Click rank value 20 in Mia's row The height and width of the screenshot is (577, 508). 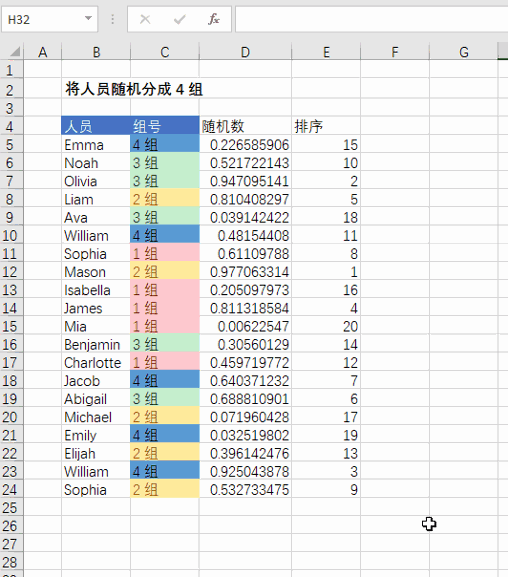click(x=326, y=326)
